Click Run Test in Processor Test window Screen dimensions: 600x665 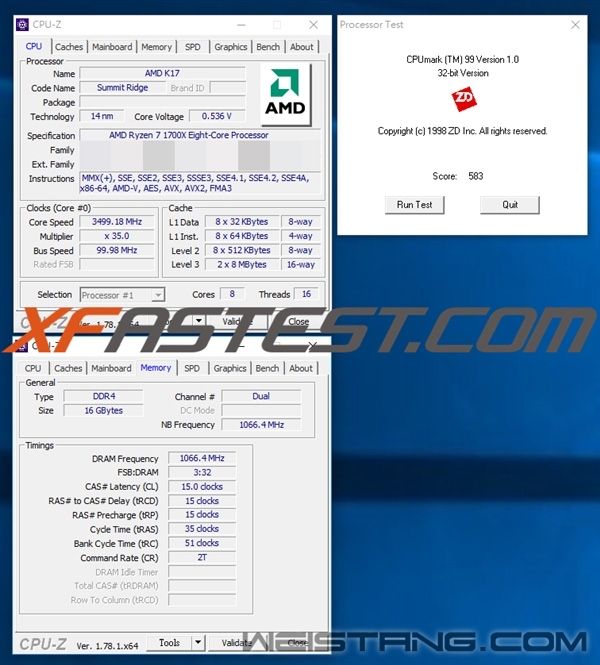pos(414,205)
